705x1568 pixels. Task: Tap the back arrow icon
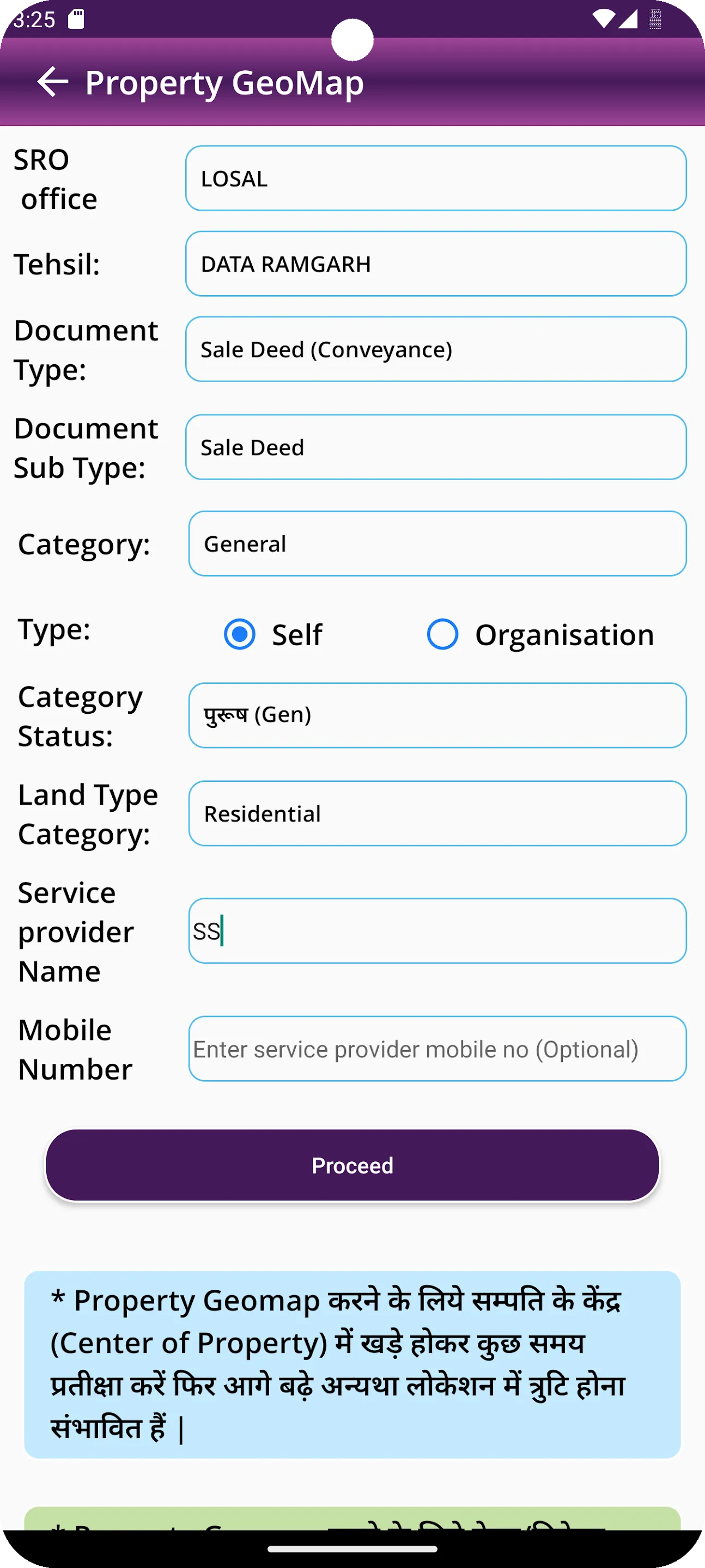coord(52,82)
